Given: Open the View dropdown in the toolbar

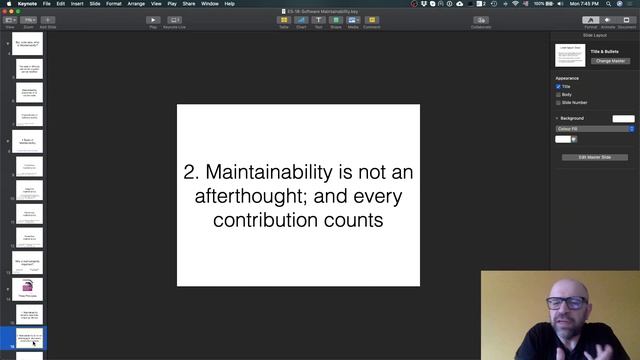Looking at the screenshot, I should click(9, 20).
